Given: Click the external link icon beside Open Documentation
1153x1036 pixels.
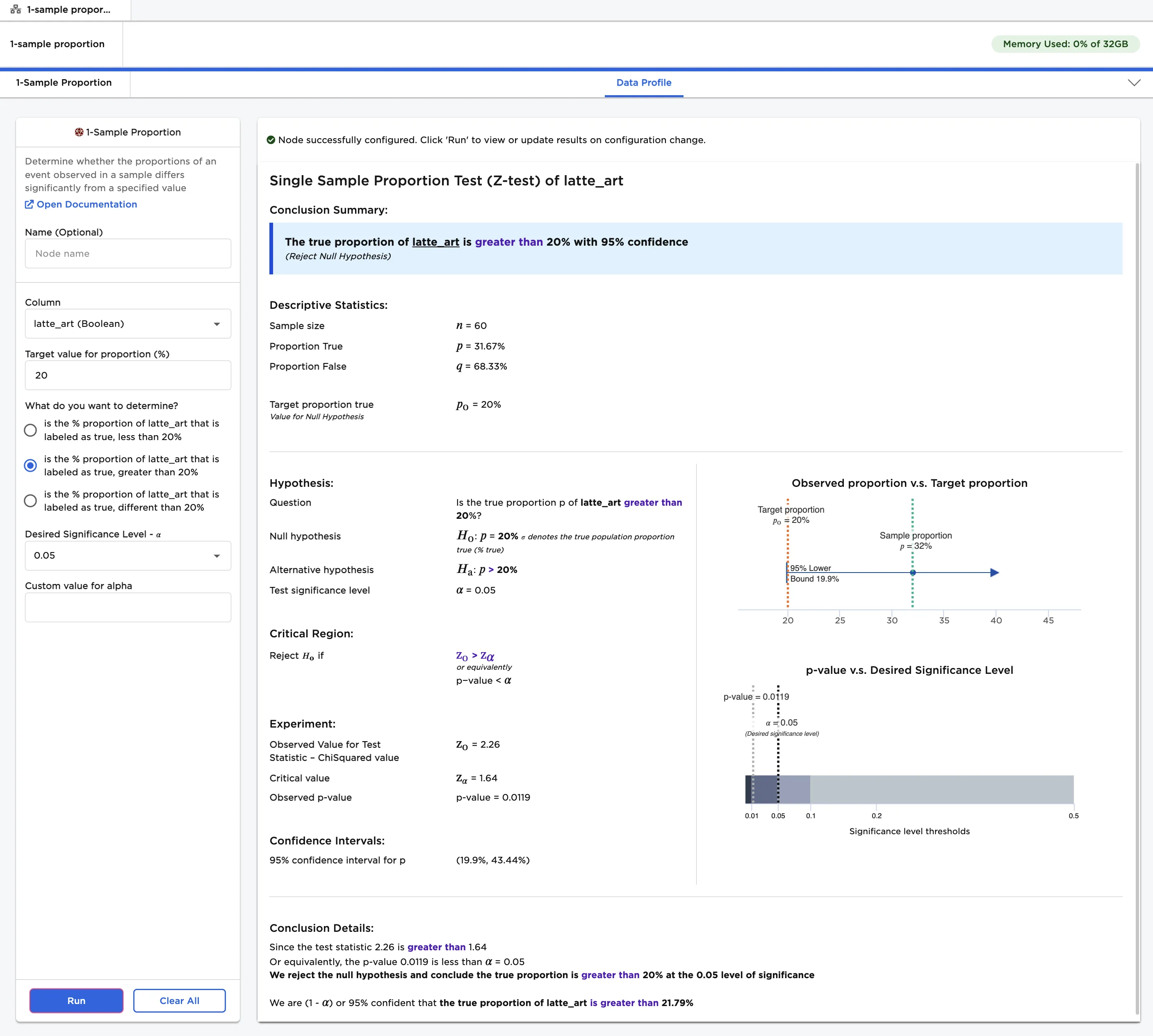Looking at the screenshot, I should 29,204.
